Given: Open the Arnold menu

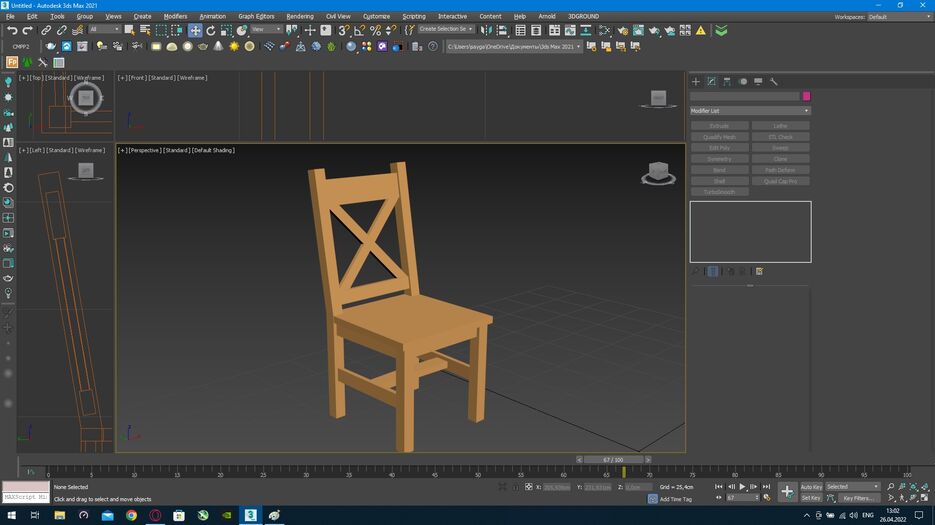Looking at the screenshot, I should pyautogui.click(x=547, y=17).
